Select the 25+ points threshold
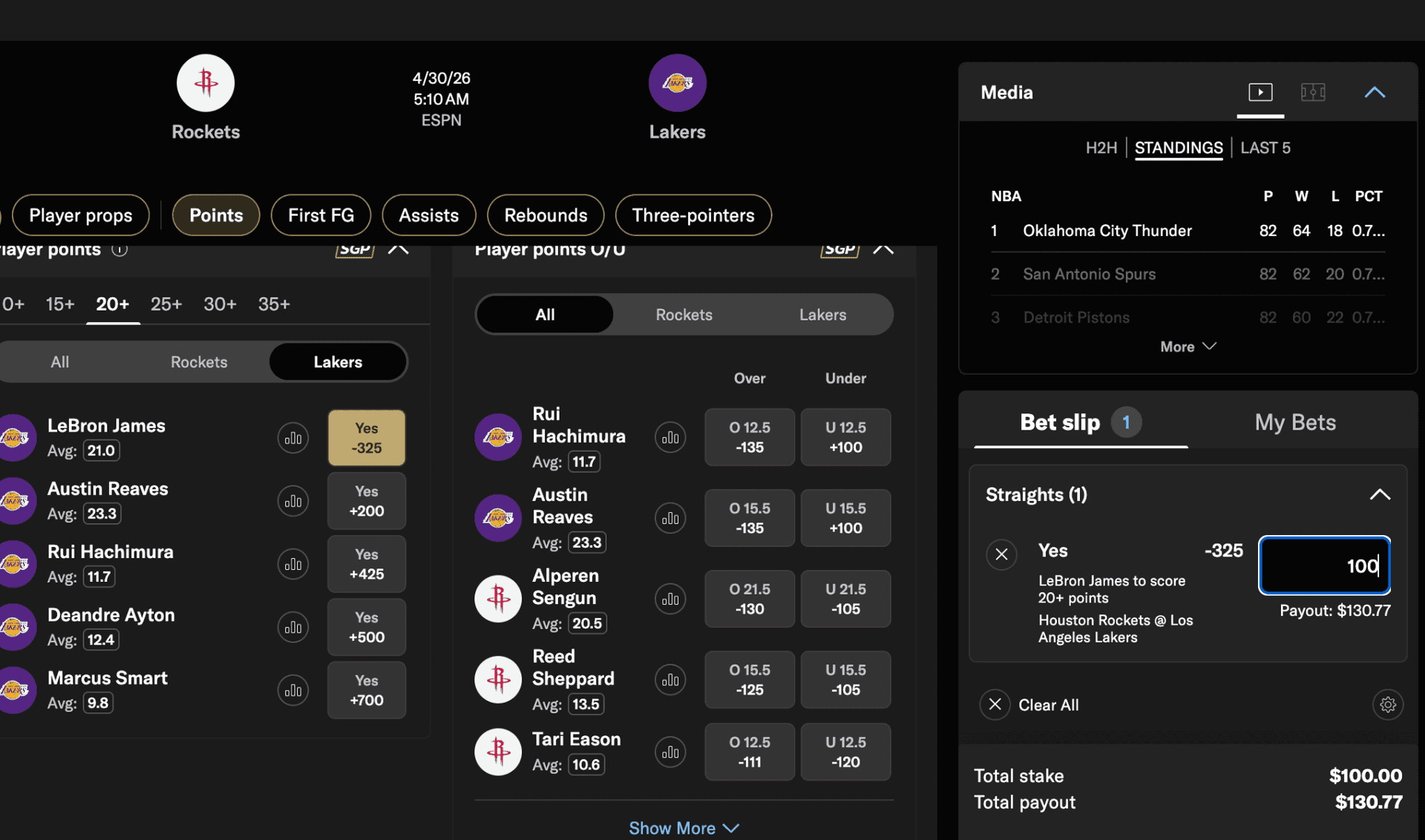Screen dimensions: 1425x840 (x=166, y=304)
